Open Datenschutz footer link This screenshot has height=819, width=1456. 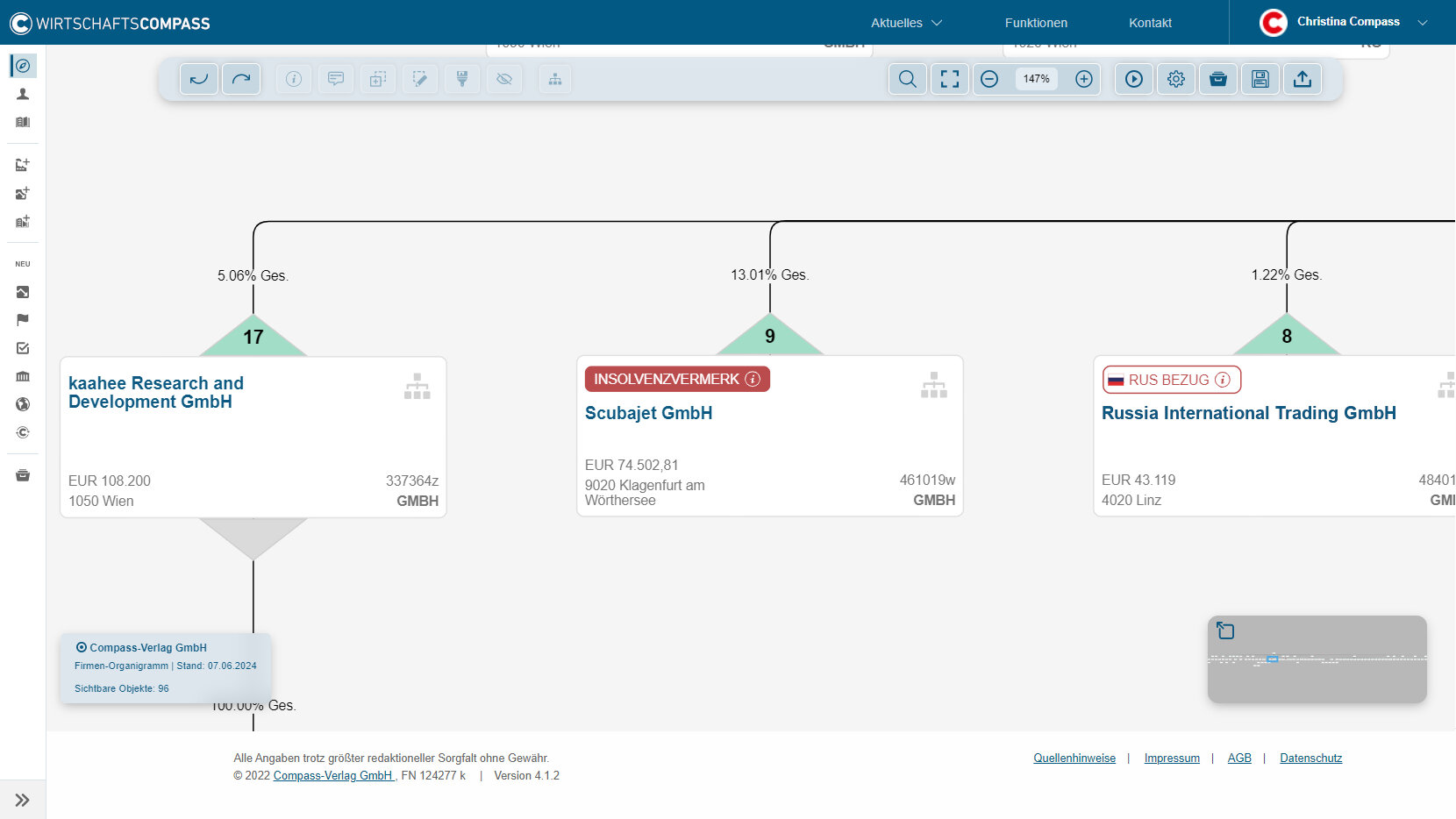pyautogui.click(x=1310, y=758)
